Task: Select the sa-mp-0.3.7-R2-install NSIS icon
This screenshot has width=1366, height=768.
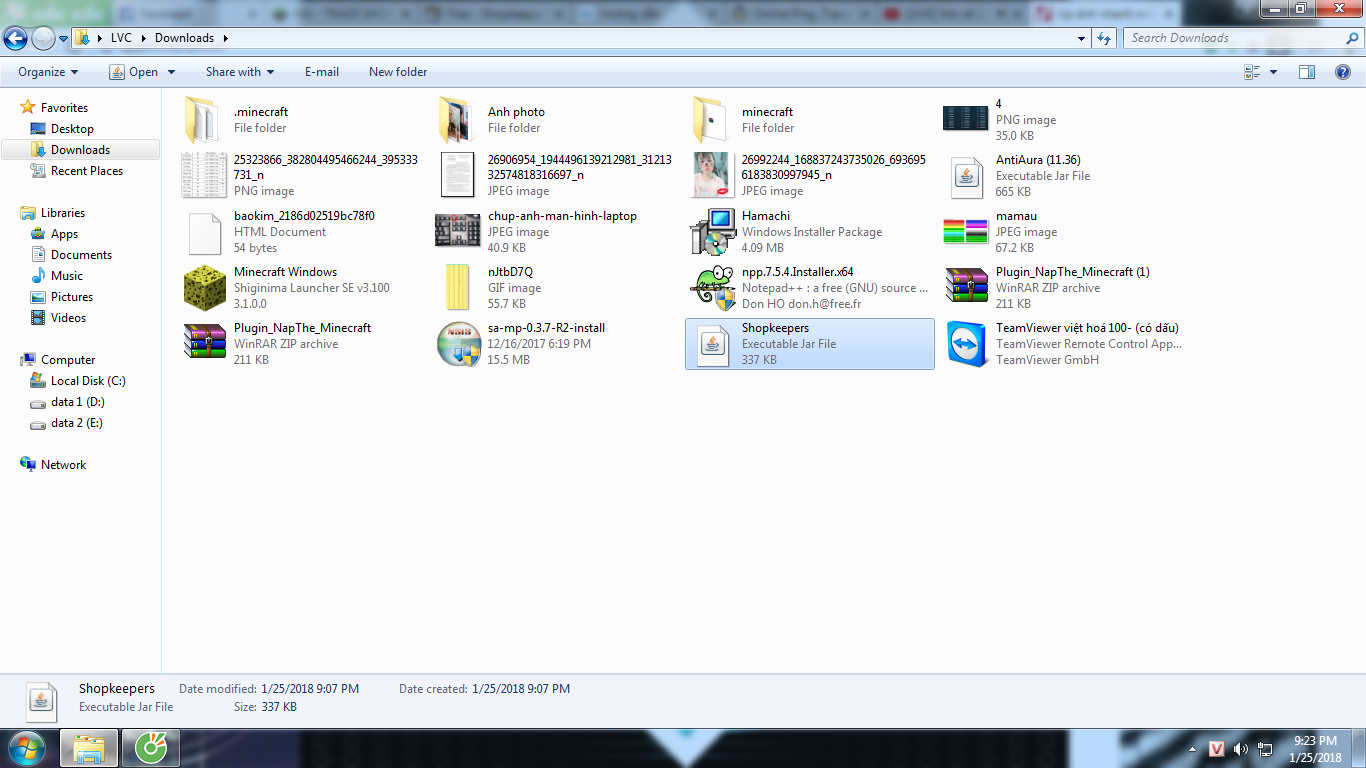Action: (x=458, y=344)
